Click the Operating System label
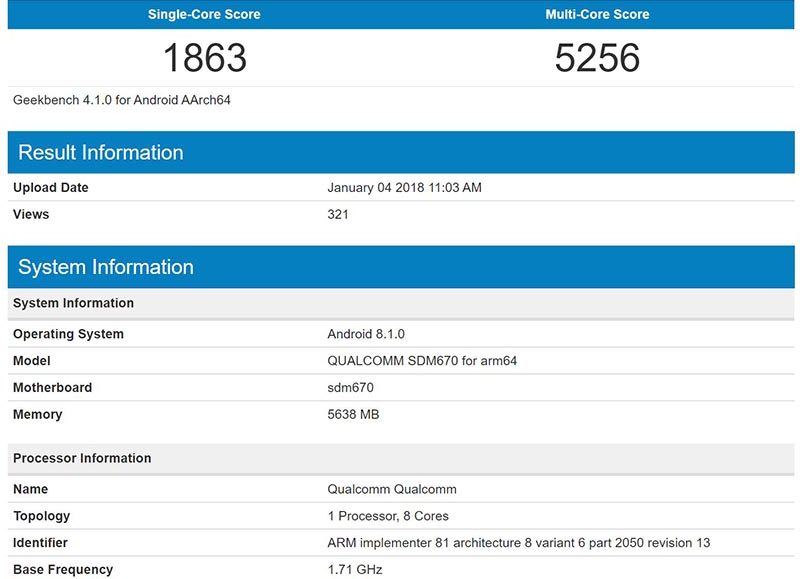 (68, 334)
